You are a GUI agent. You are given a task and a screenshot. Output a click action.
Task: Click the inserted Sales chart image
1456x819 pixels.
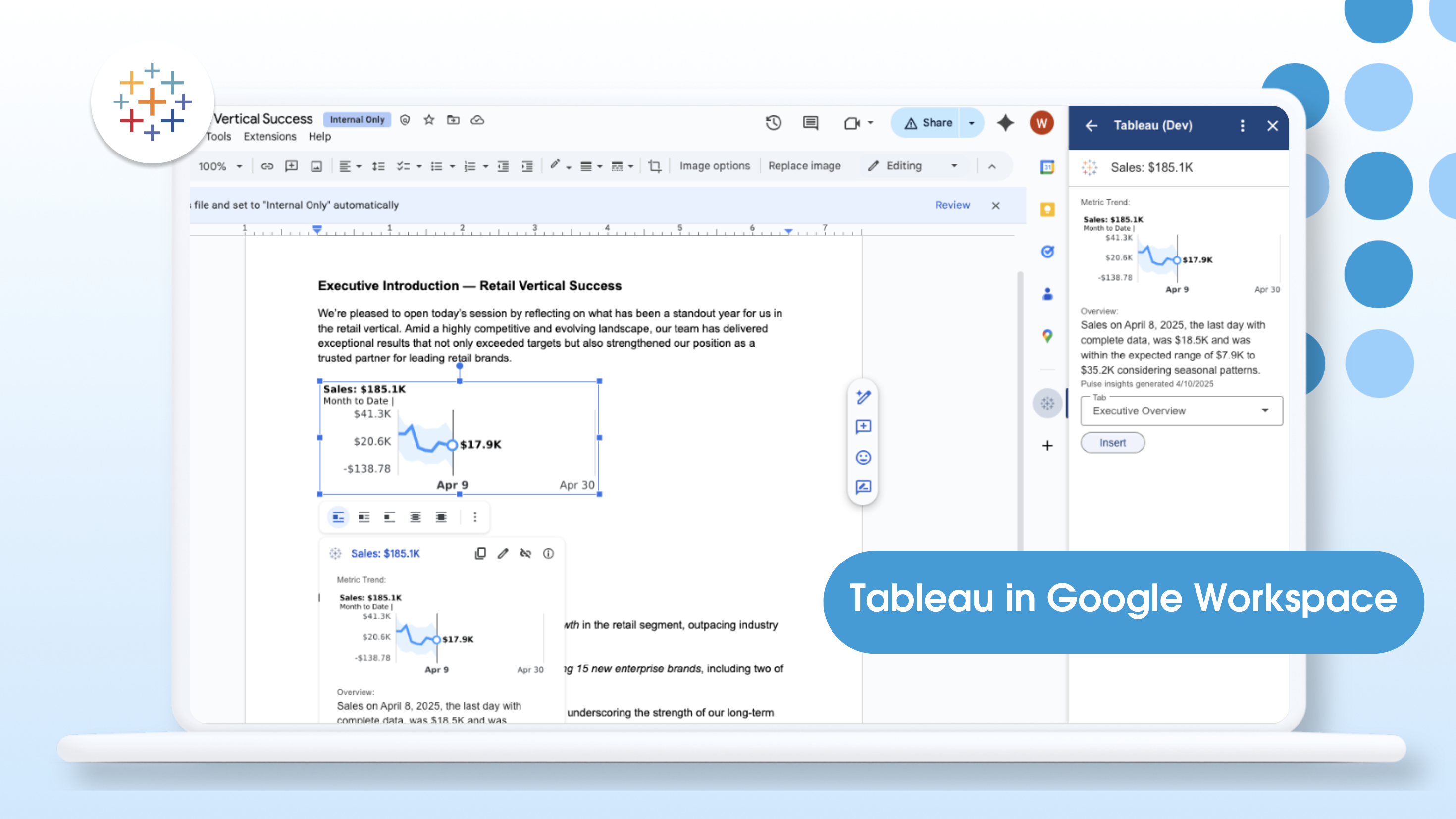coord(459,438)
